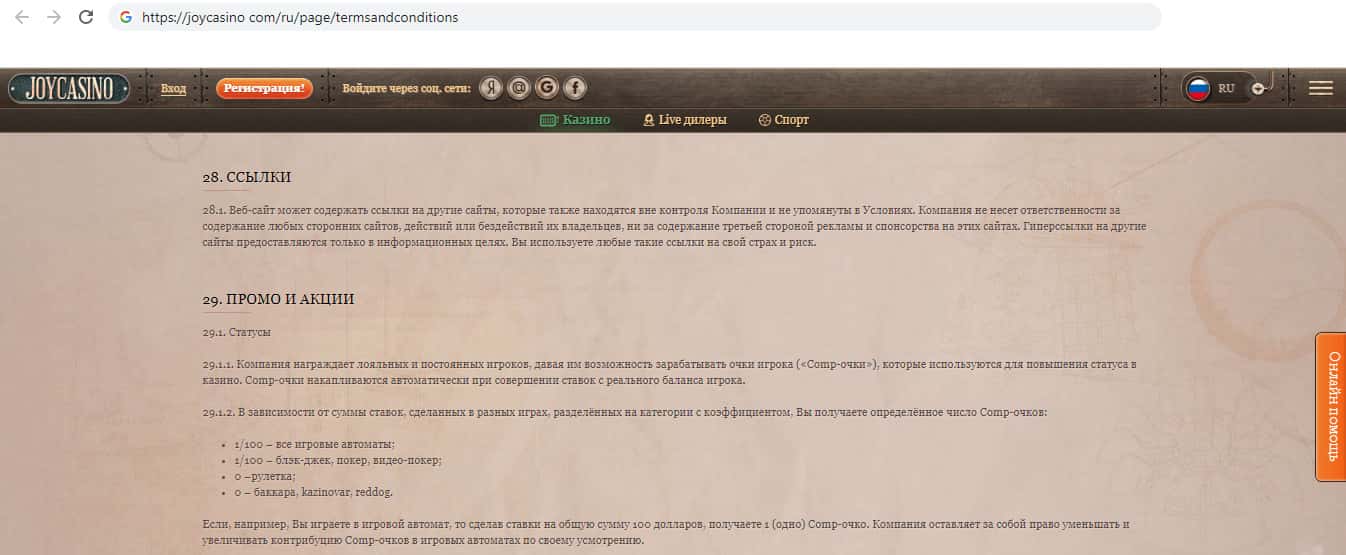The image size is (1346, 555).
Task: Click the paragraph starting with 29.1.1. Компания награждает
Action: coord(669,372)
